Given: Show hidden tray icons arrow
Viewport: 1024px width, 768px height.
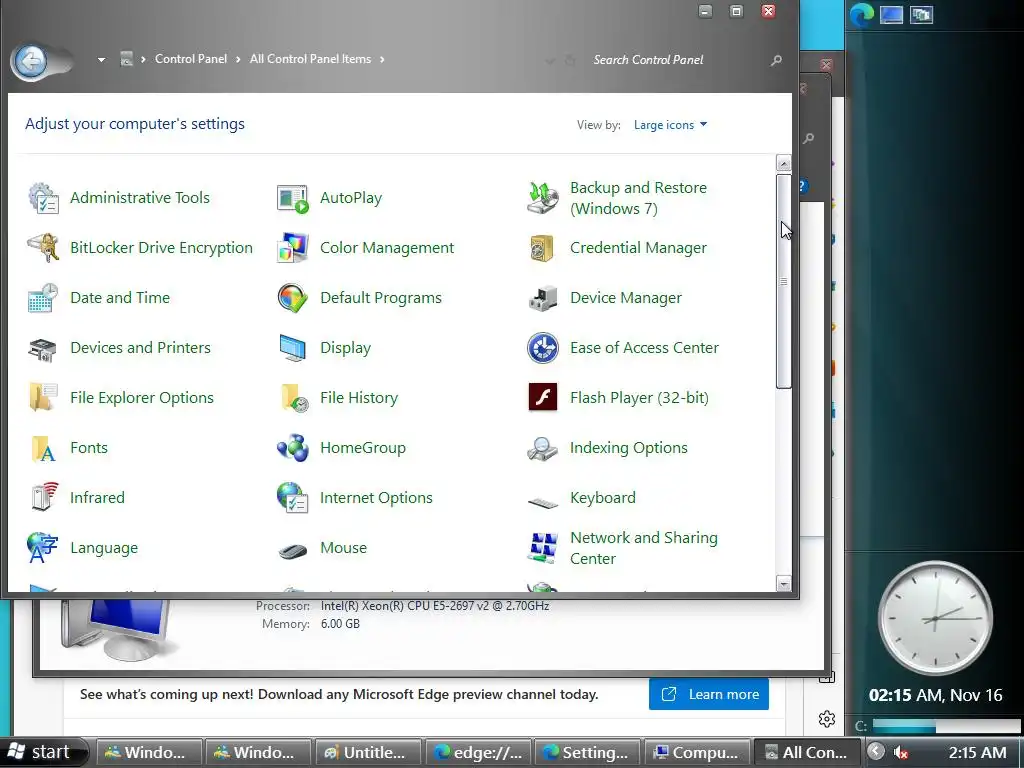Looking at the screenshot, I should (x=876, y=752).
